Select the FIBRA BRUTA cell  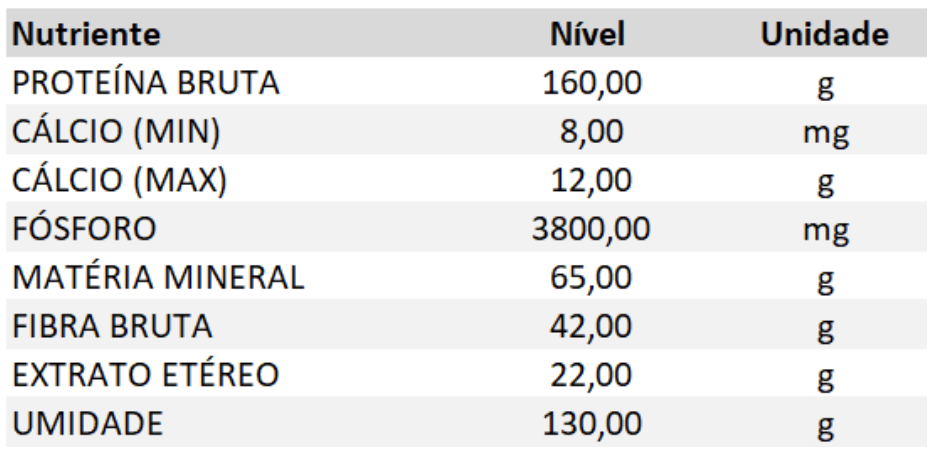115,327
